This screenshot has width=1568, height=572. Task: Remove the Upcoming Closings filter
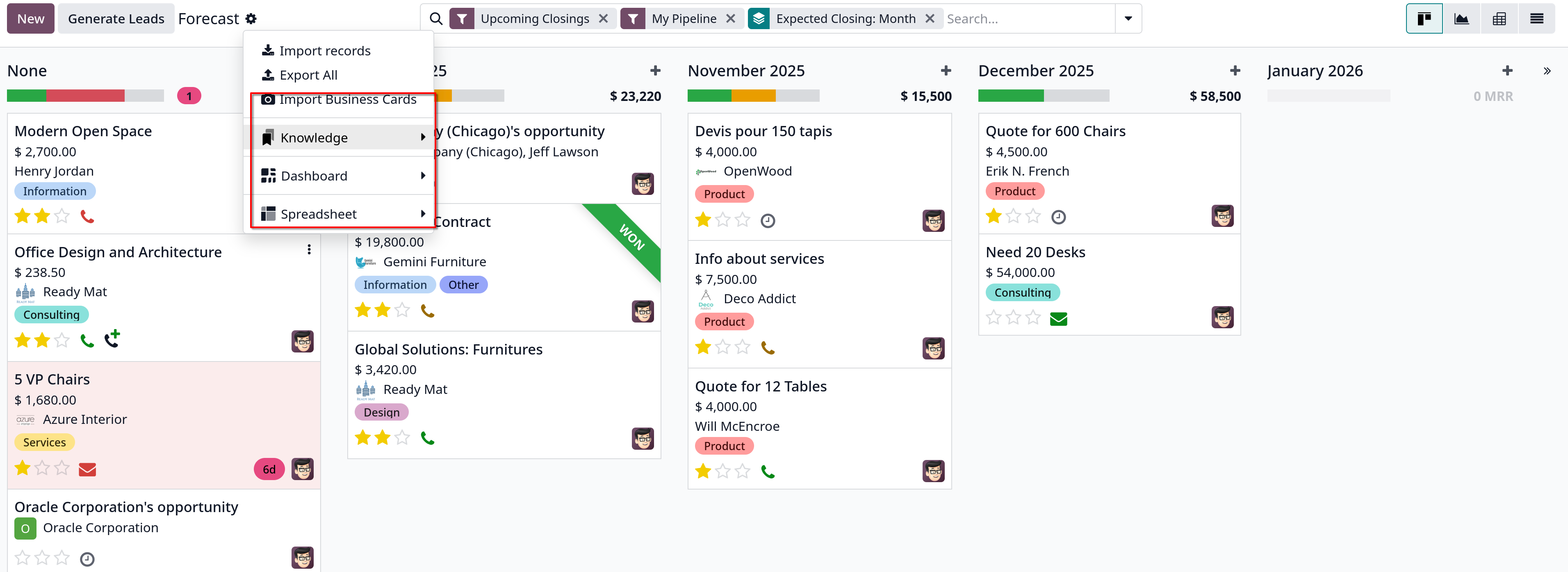pos(603,19)
